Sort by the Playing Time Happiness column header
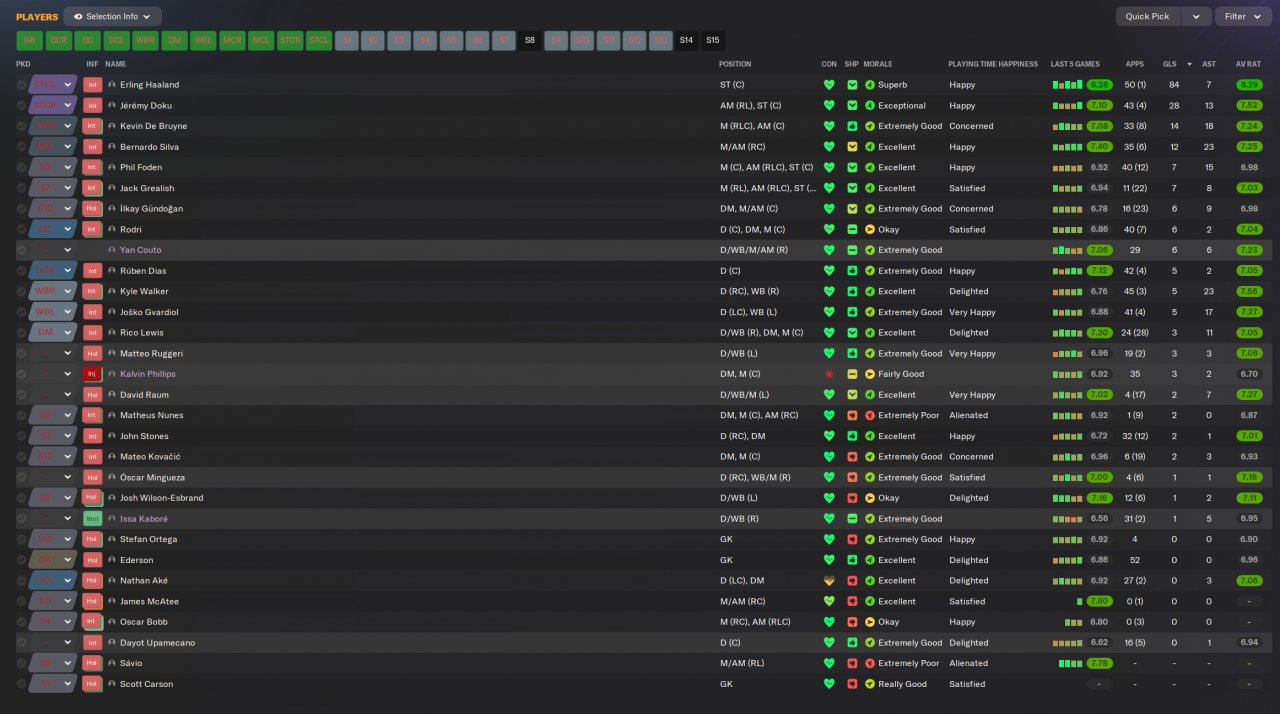Screen dimensions: 1280x714 point(993,64)
